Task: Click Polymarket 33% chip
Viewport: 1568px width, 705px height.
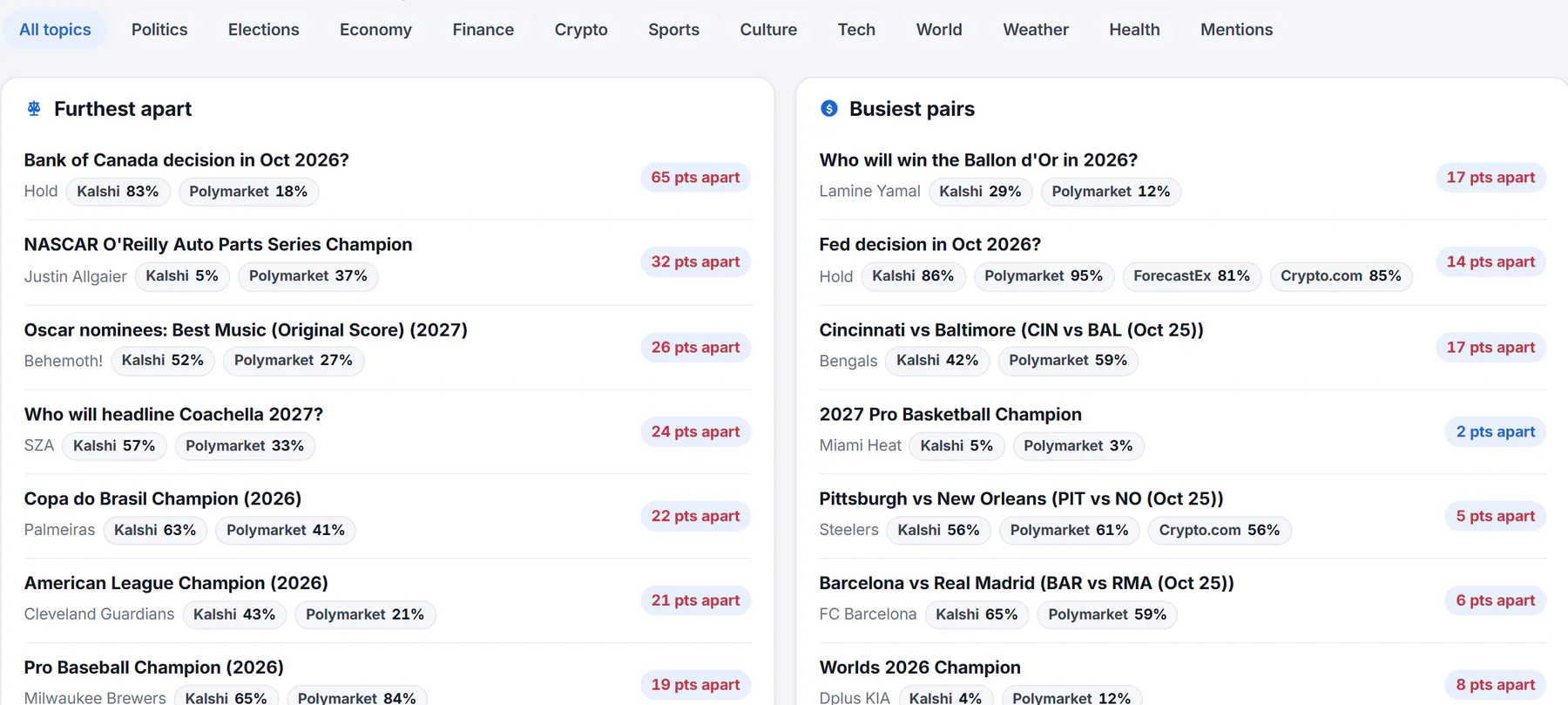Action: click(x=245, y=446)
